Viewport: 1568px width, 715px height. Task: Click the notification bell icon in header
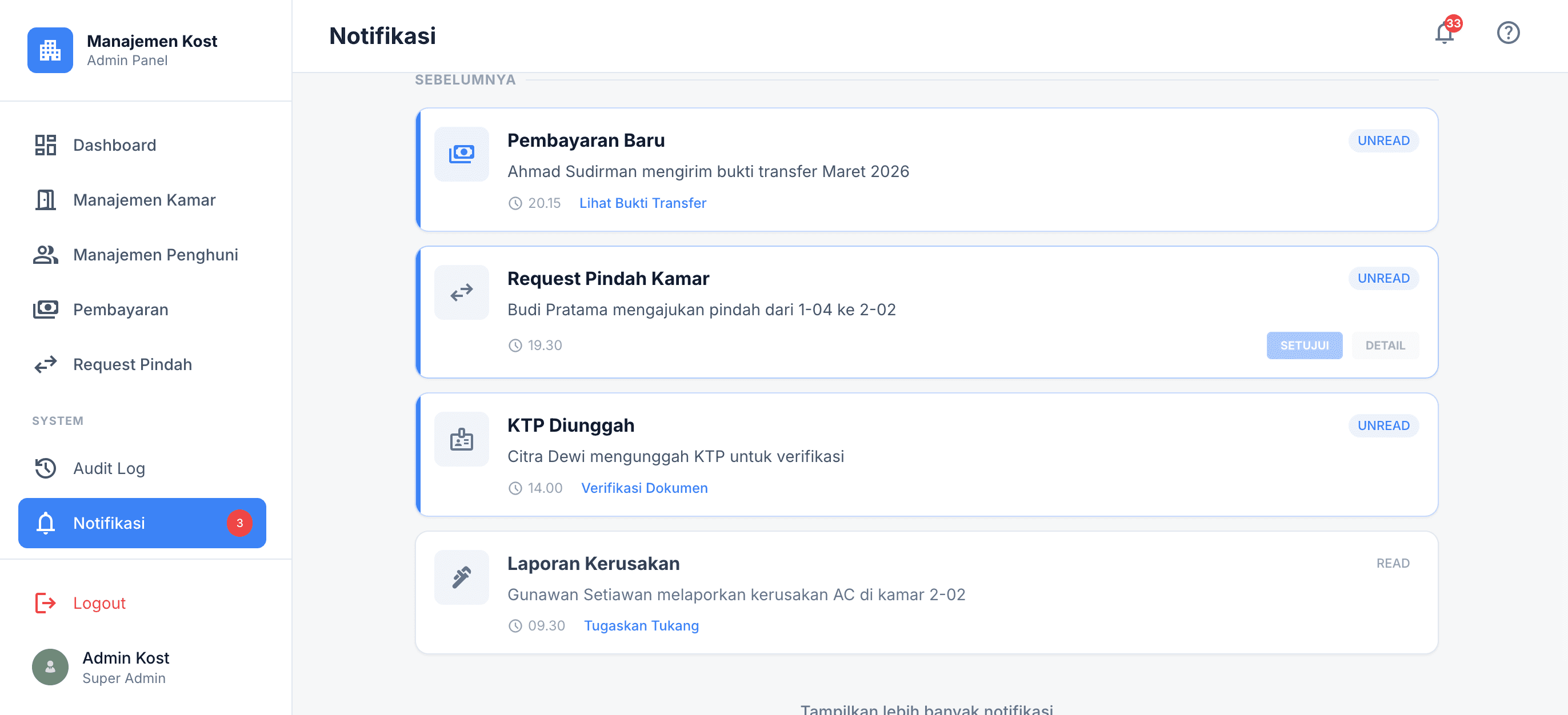pos(1445,33)
